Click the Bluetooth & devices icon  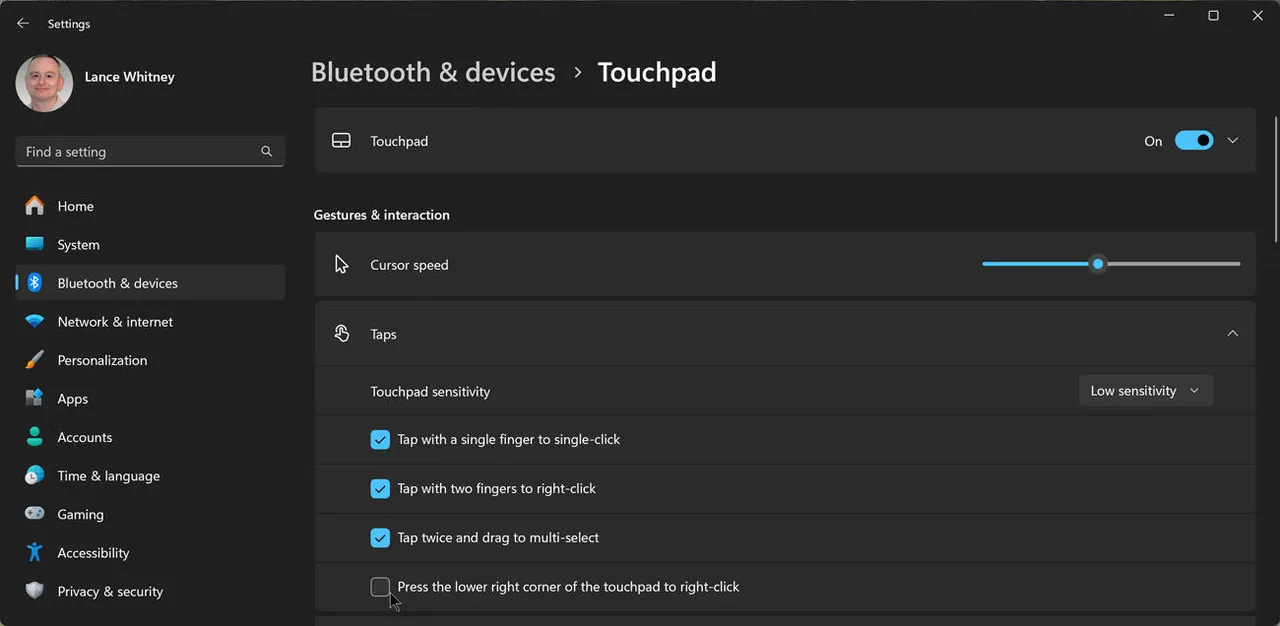(35, 282)
